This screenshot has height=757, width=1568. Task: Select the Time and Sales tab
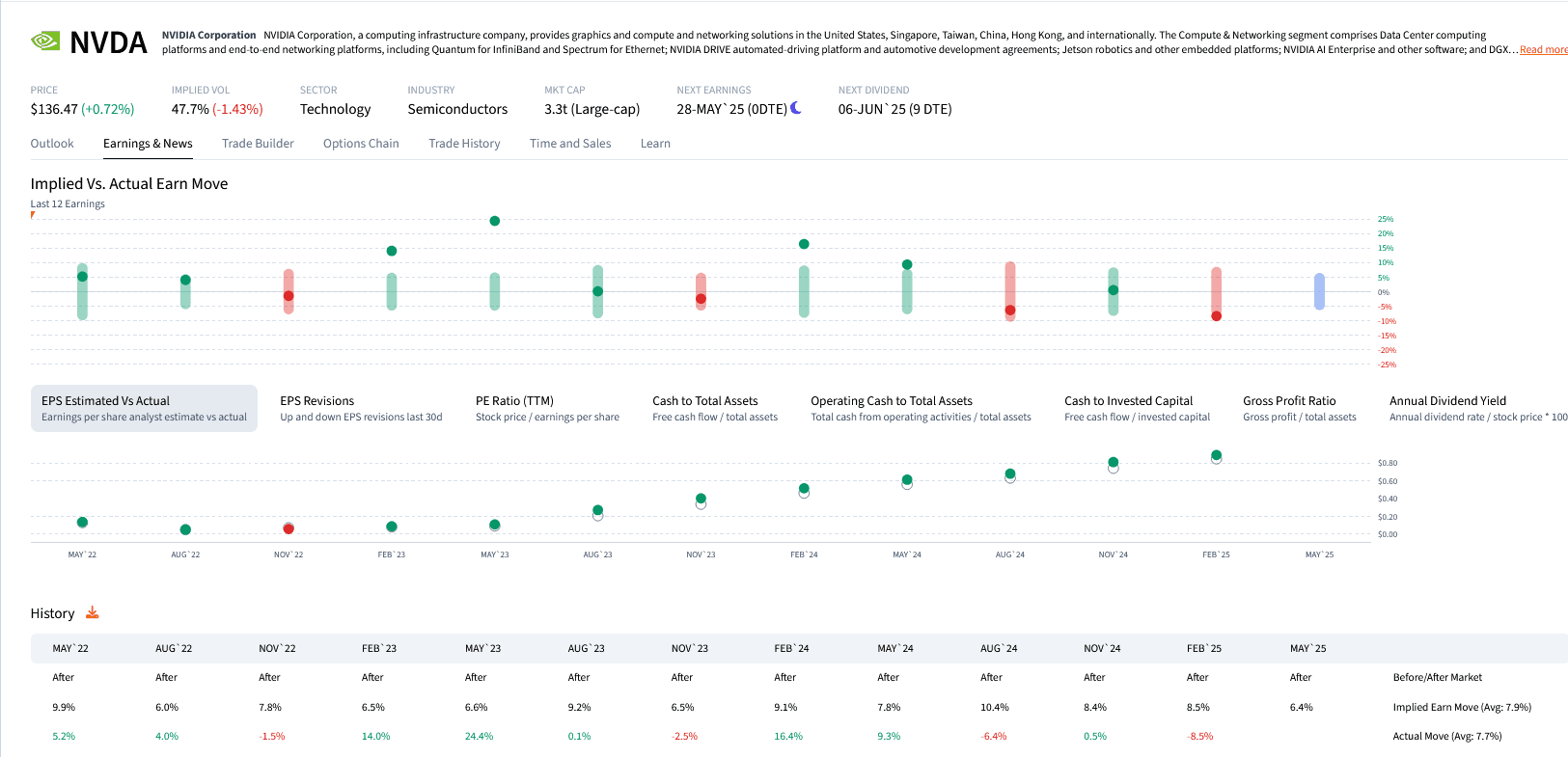click(570, 144)
